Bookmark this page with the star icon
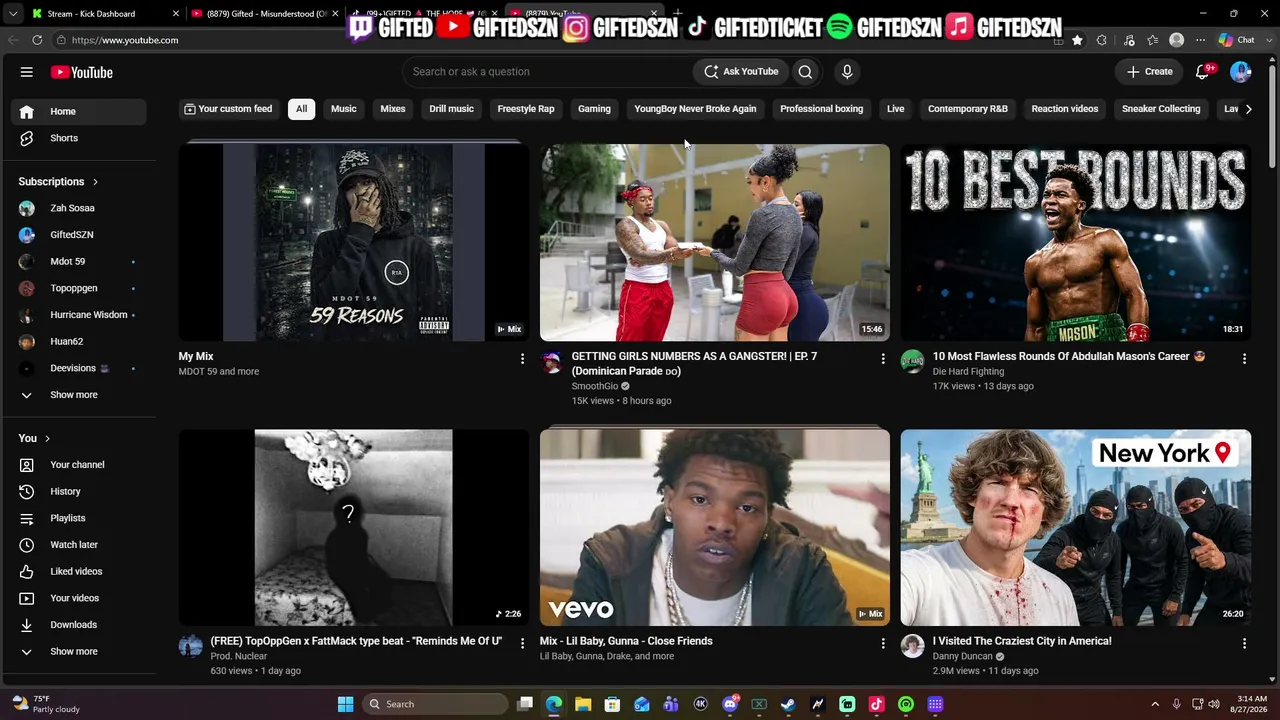This screenshot has width=1280, height=720. [x=1077, y=40]
